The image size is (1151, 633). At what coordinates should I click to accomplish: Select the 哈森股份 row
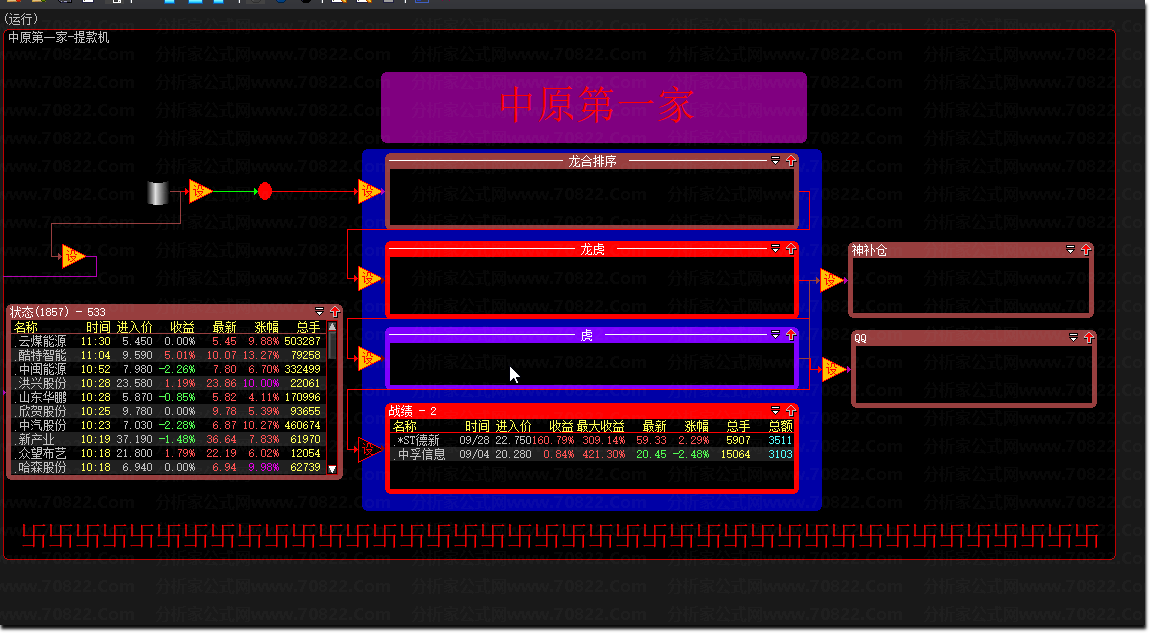click(168, 467)
